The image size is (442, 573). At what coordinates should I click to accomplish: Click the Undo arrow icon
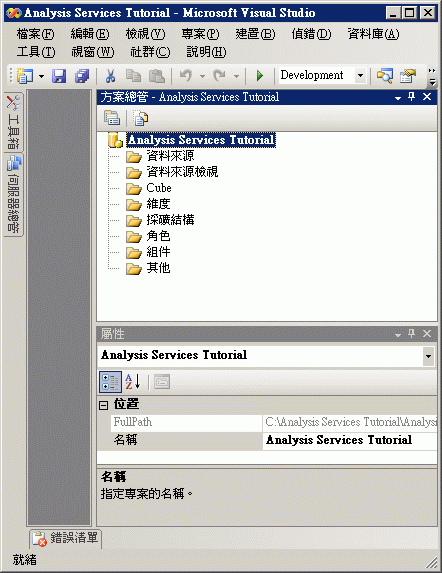click(186, 76)
